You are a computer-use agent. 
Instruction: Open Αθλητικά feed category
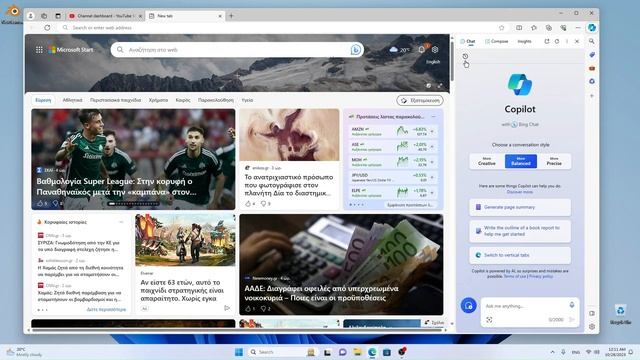point(72,100)
